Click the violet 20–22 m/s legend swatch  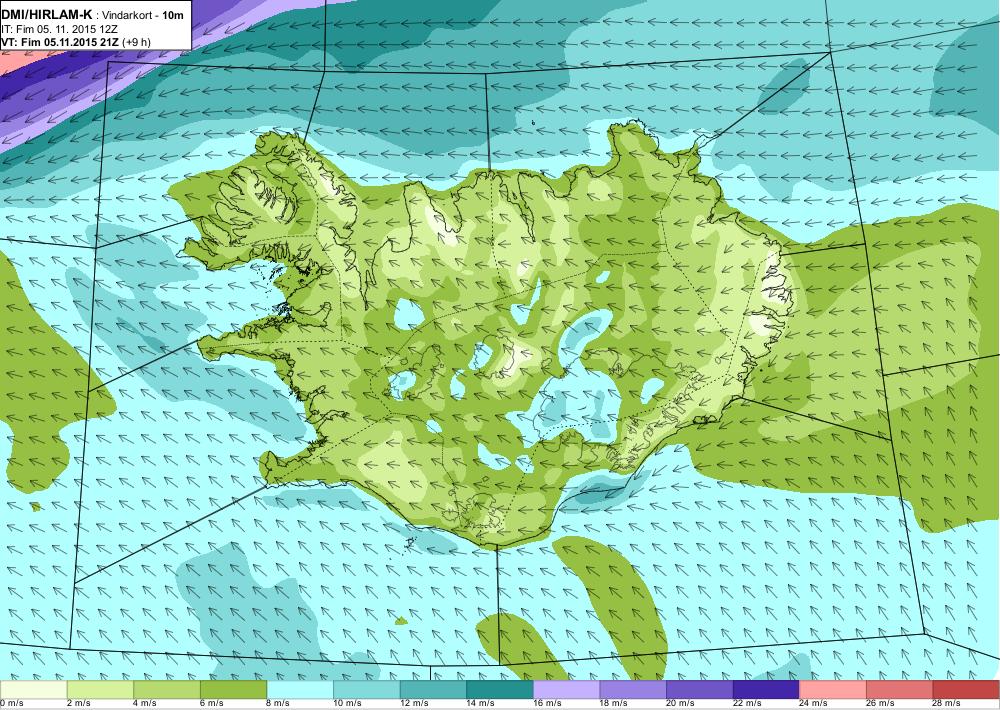[x=700, y=690]
